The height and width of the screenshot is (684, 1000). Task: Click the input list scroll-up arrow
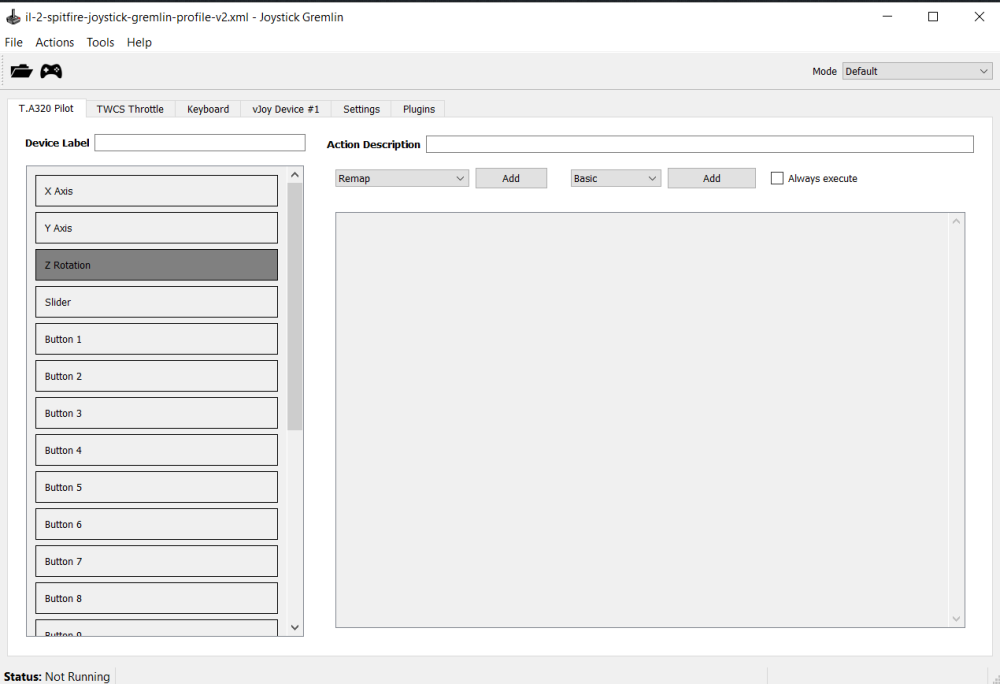pyautogui.click(x=294, y=176)
